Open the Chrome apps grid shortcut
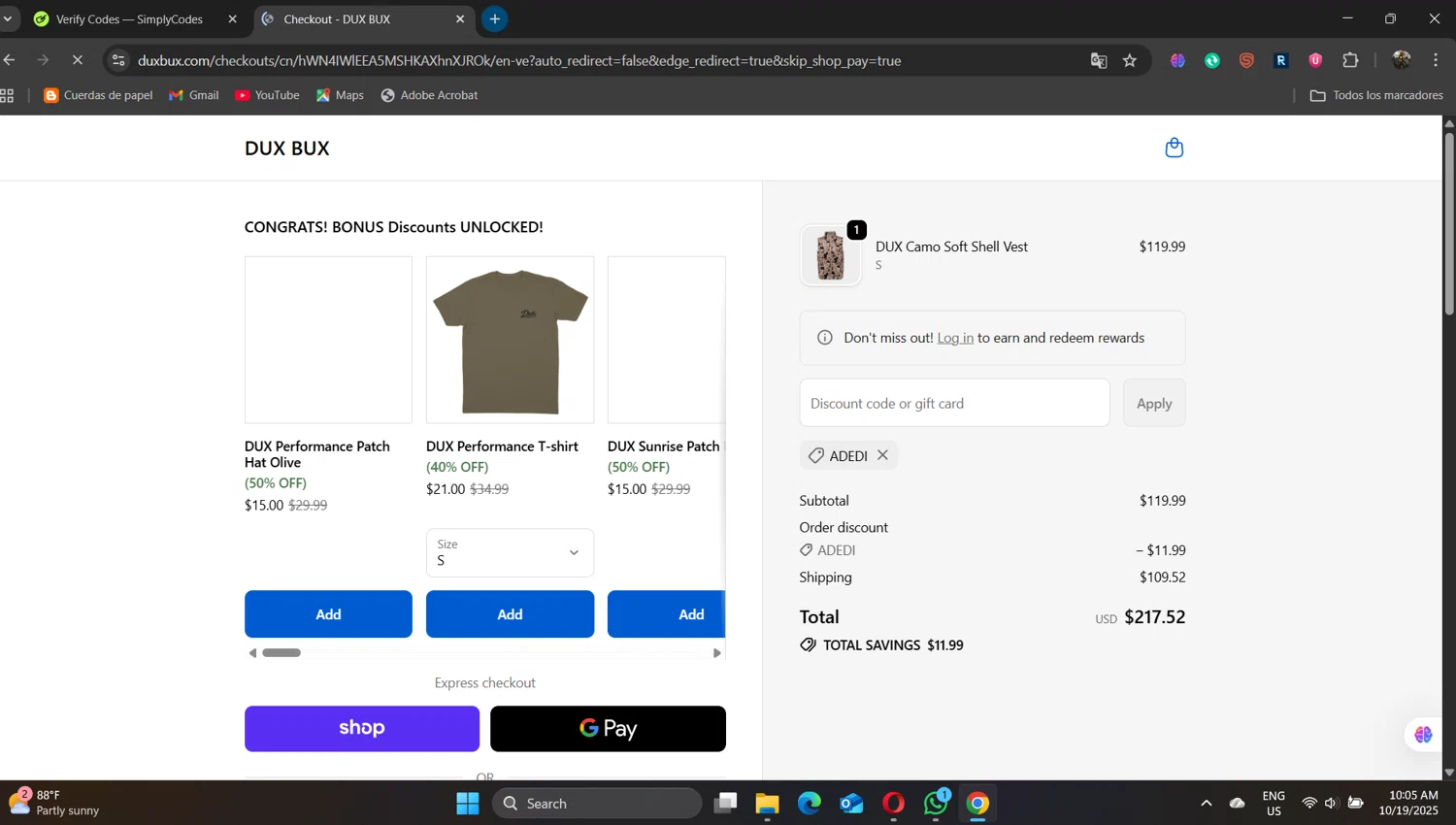This screenshot has width=1456, height=825. point(8,95)
